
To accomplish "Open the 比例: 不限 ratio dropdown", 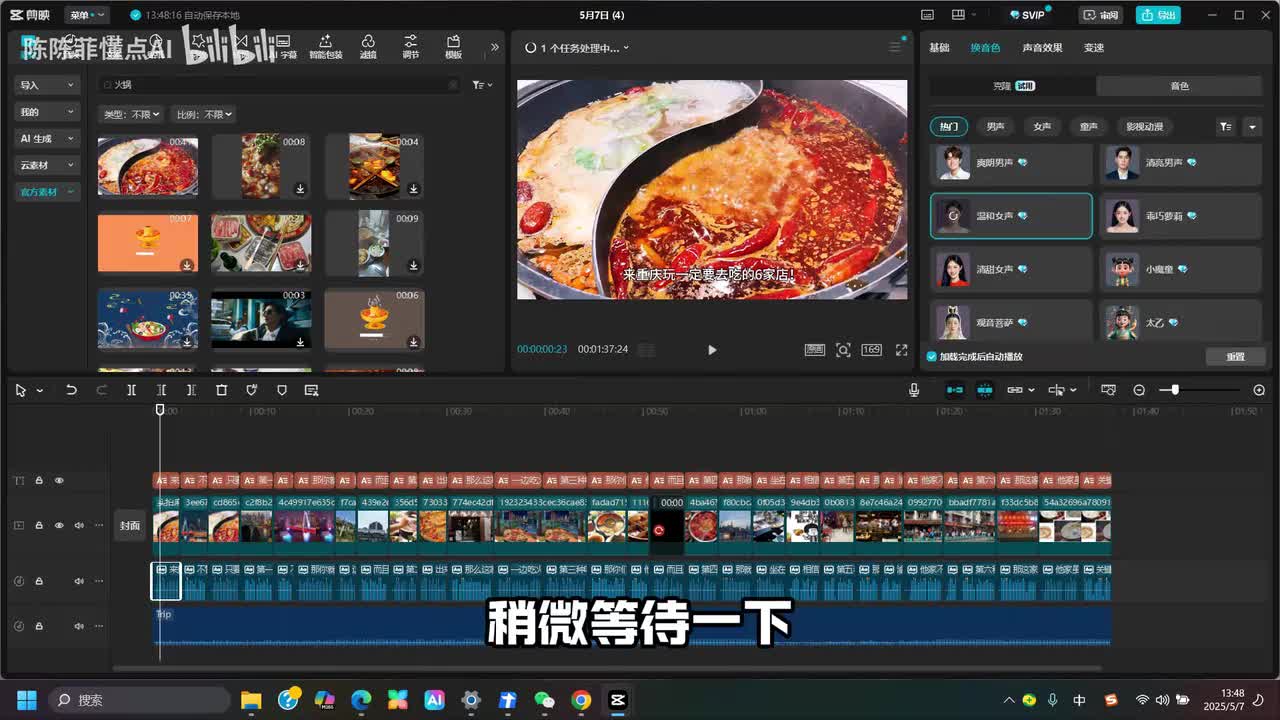I will tap(204, 115).
